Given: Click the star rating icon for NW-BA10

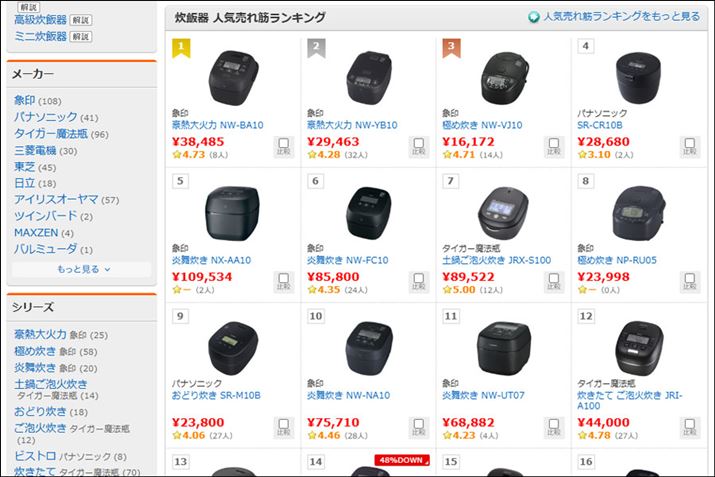Looking at the screenshot, I should click(x=177, y=155).
